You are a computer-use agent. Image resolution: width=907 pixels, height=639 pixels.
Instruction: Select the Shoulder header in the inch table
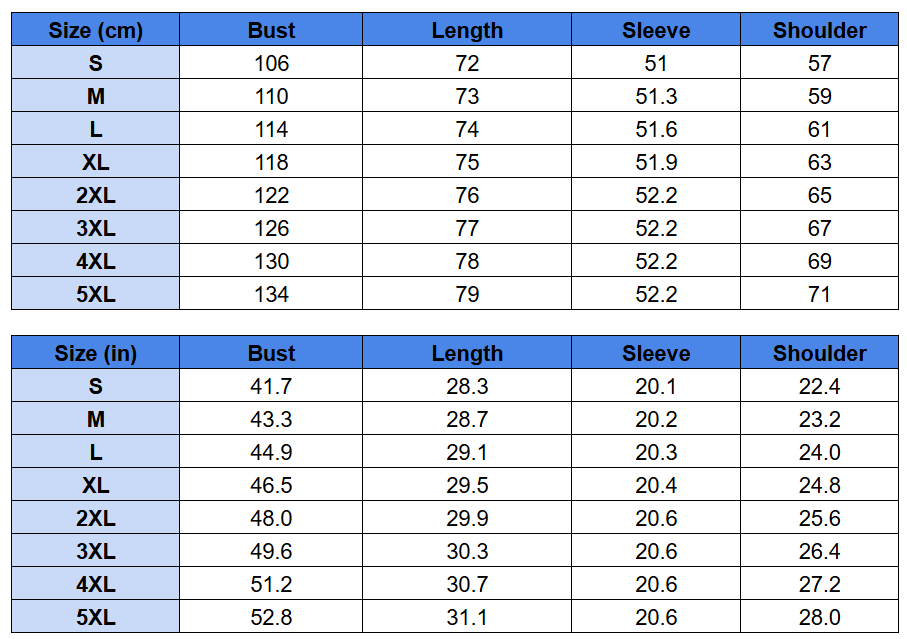tap(819, 353)
